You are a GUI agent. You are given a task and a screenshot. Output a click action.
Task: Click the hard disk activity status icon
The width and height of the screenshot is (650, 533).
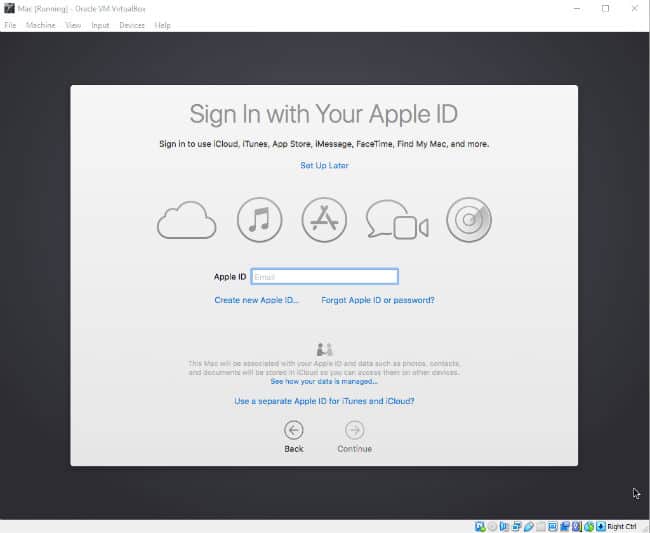click(480, 527)
